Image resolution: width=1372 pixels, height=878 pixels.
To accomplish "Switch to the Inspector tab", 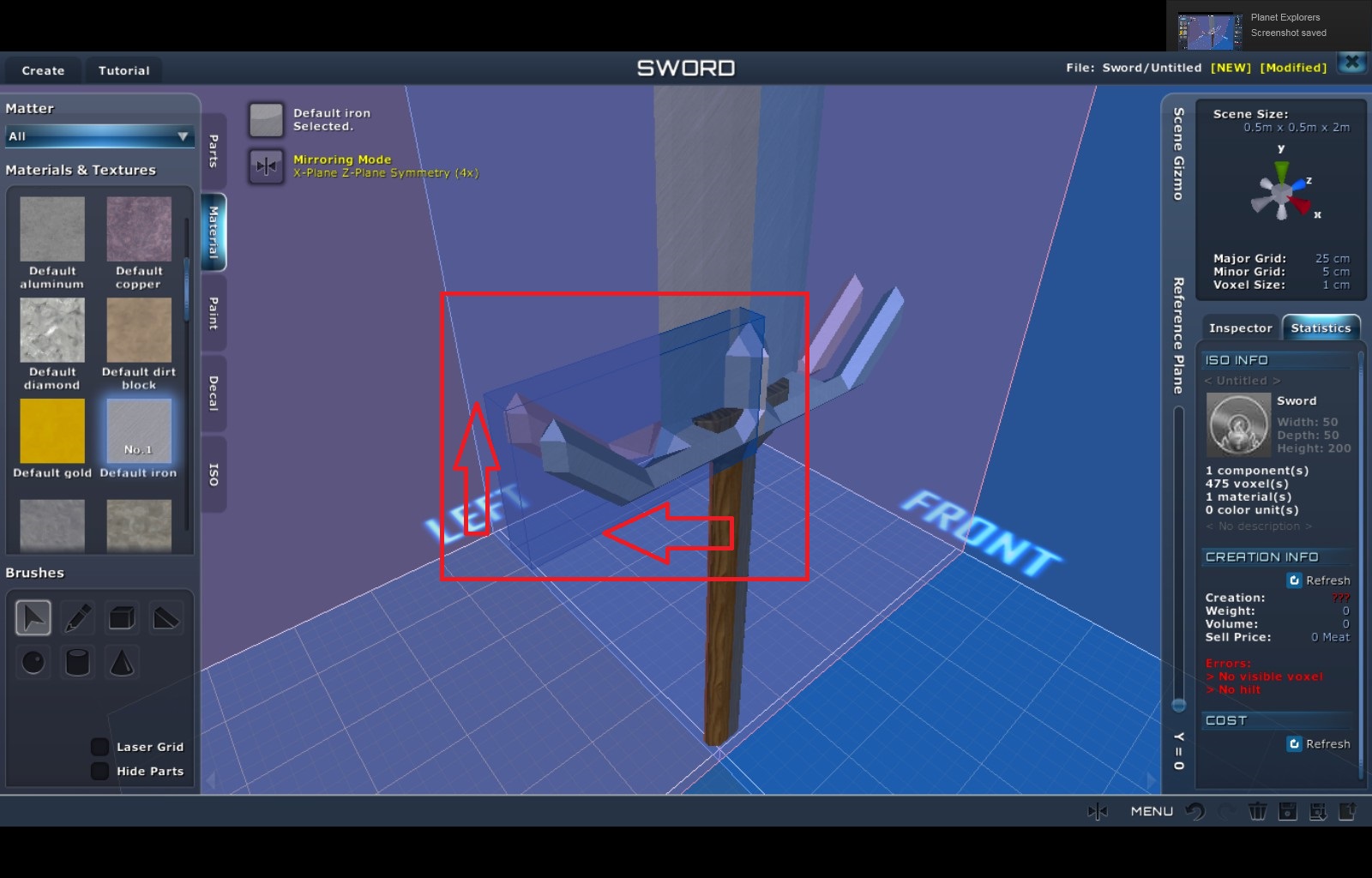I will pyautogui.click(x=1240, y=328).
